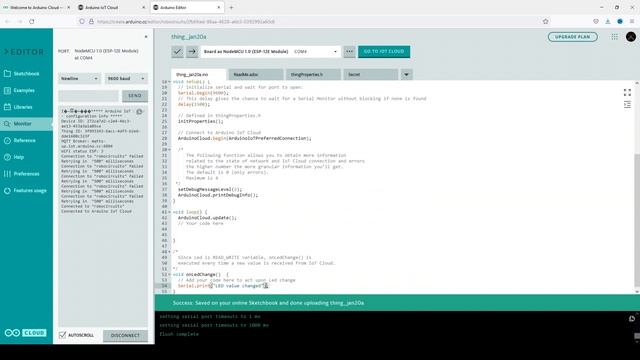Open a new browser tab
The image size is (640, 360).
[231, 7]
